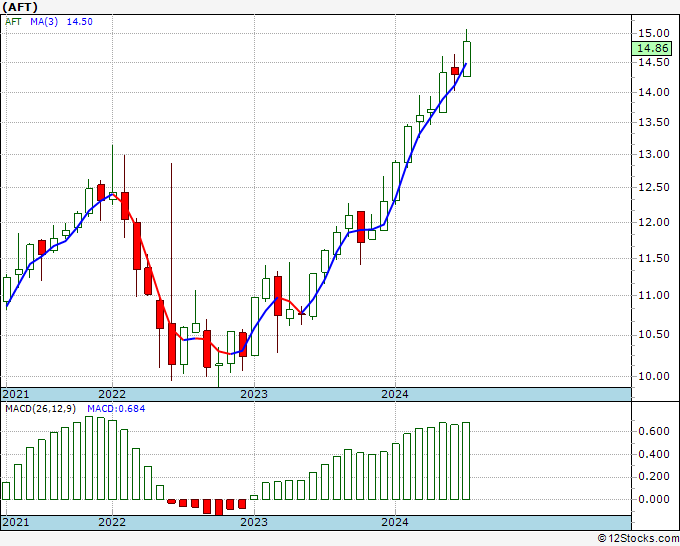Screen dimensions: 680x546
Task: Click the 15.00 price axis label
Action: click(654, 33)
